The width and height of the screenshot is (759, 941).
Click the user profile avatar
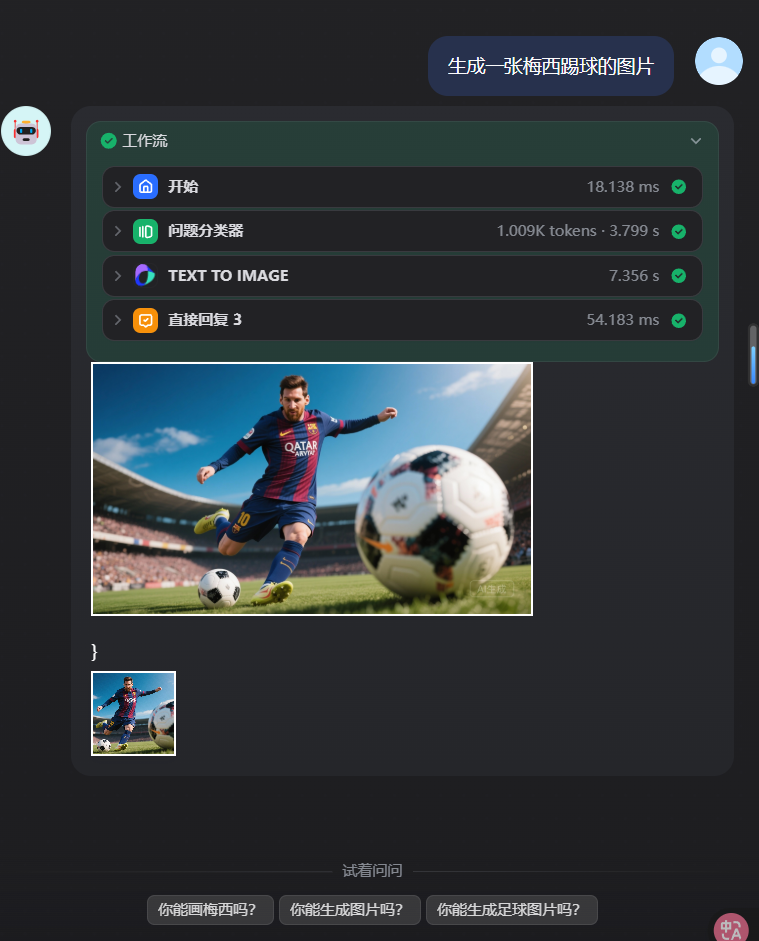[x=718, y=62]
